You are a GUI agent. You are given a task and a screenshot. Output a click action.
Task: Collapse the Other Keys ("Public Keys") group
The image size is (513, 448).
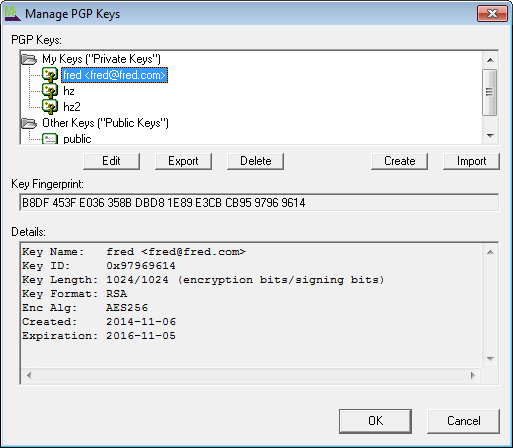[x=105, y=123]
